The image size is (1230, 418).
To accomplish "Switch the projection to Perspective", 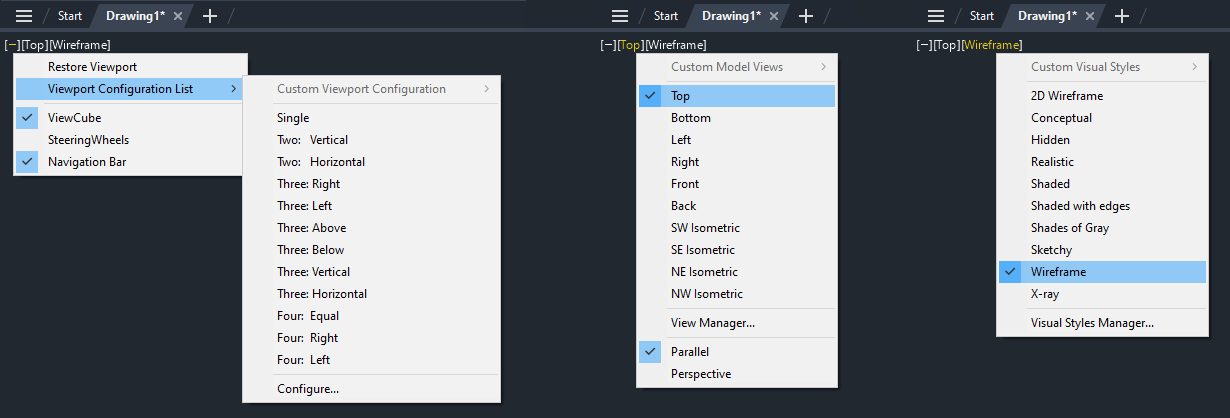I will click(x=700, y=373).
